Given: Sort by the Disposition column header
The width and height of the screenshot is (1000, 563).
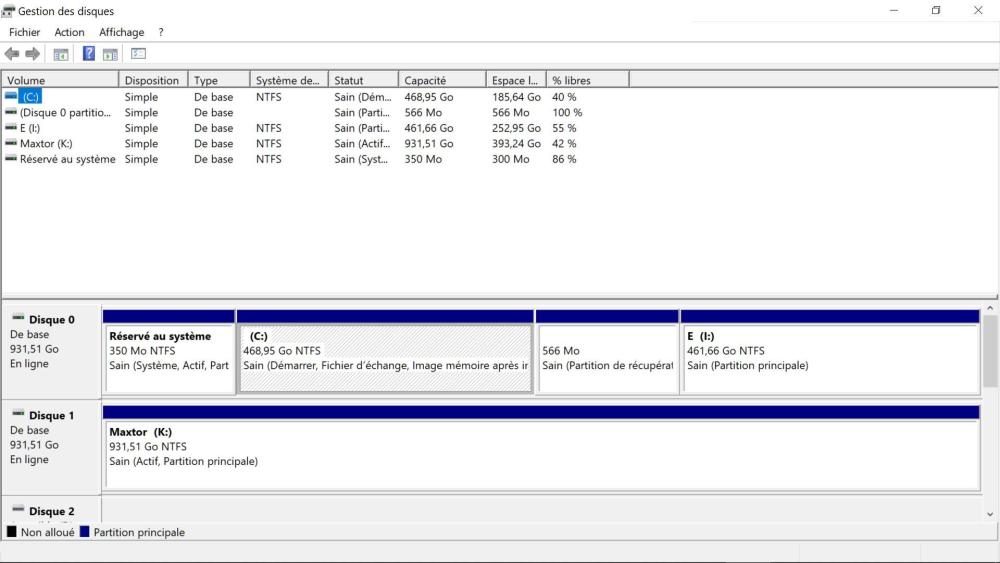Looking at the screenshot, I should point(153,80).
